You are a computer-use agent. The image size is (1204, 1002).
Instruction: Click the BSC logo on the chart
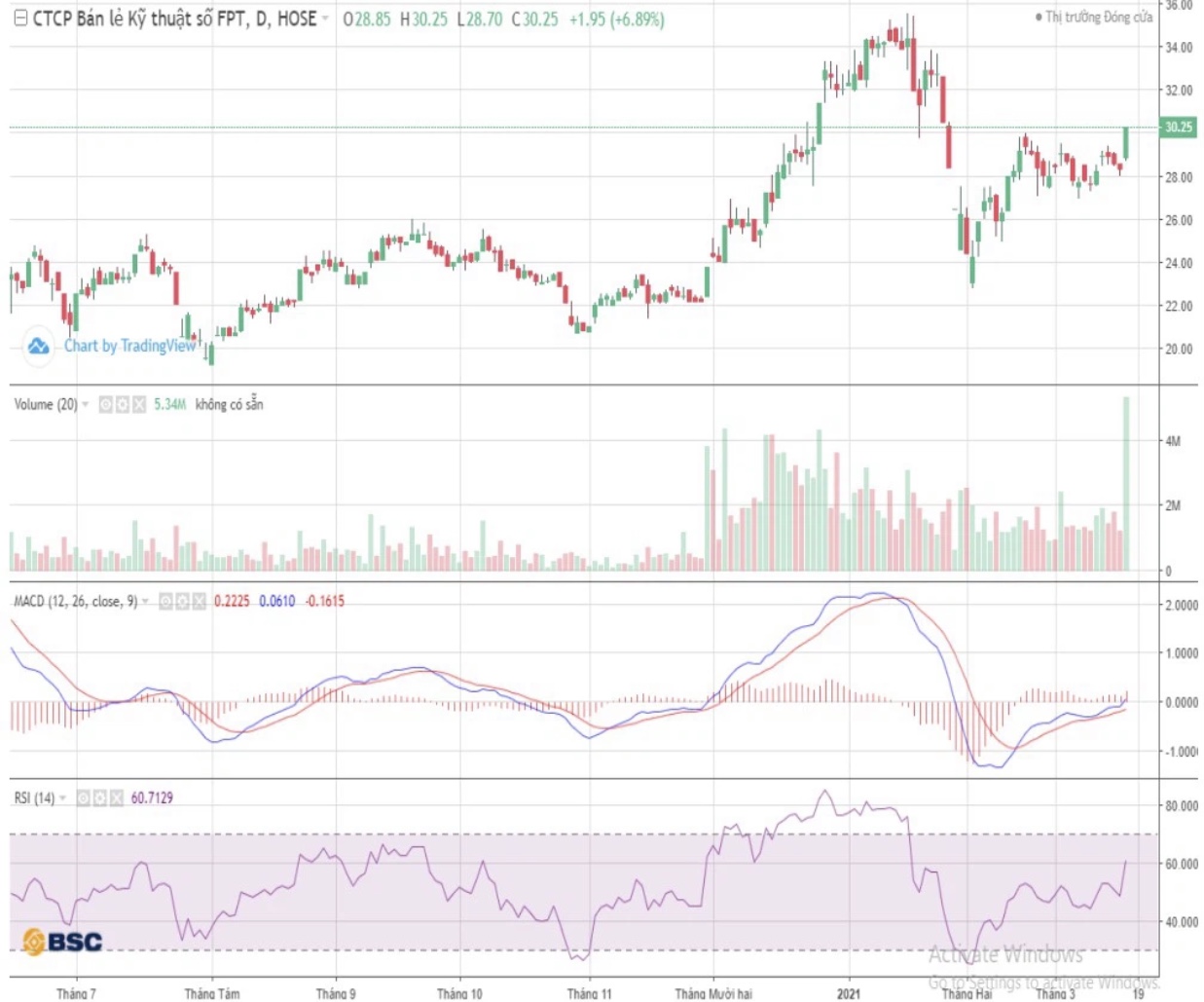(62, 942)
